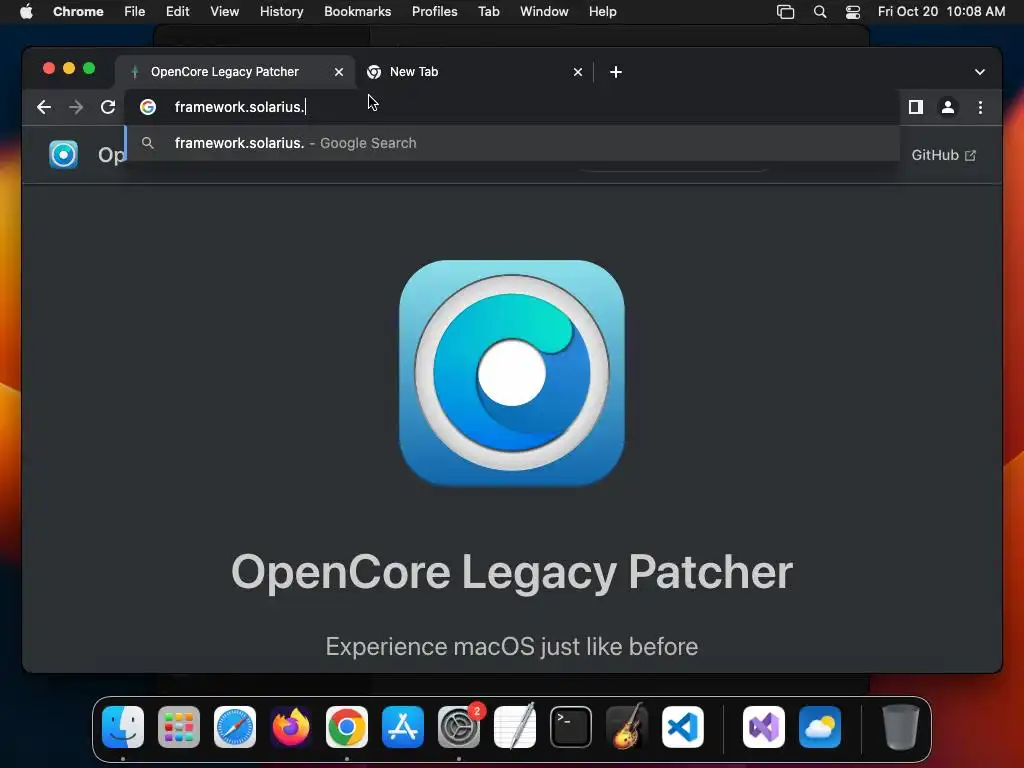Click the OpenCore logo in the site header

tap(63, 155)
